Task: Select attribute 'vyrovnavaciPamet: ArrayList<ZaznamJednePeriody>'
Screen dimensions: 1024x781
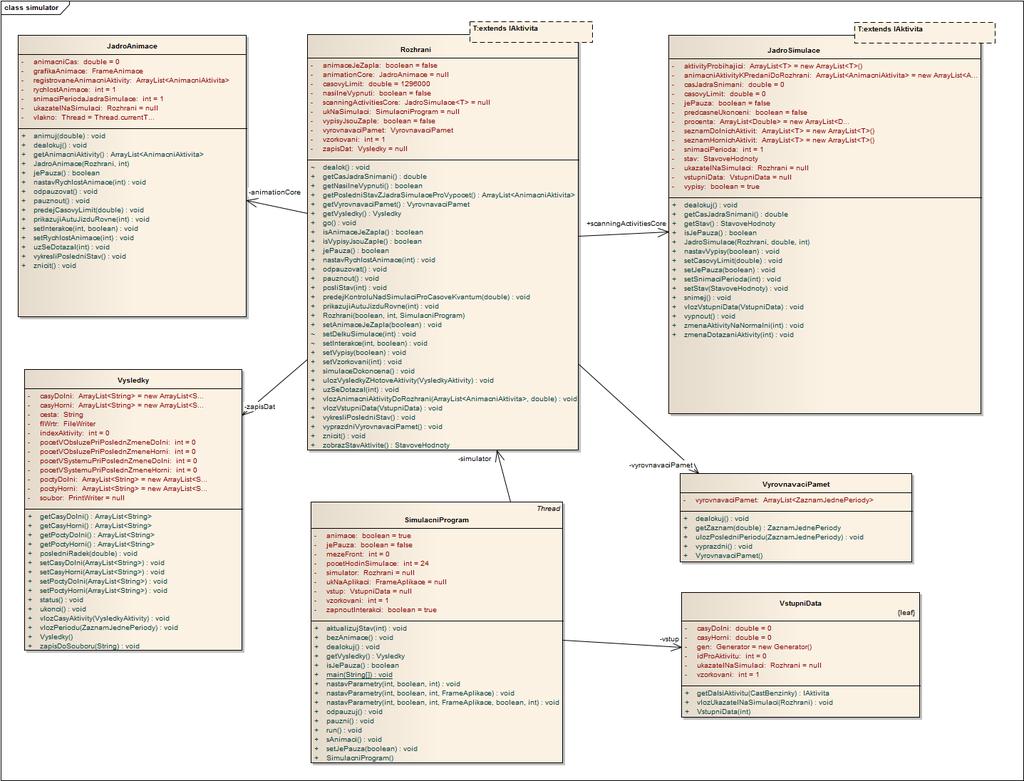Action: (x=784, y=500)
